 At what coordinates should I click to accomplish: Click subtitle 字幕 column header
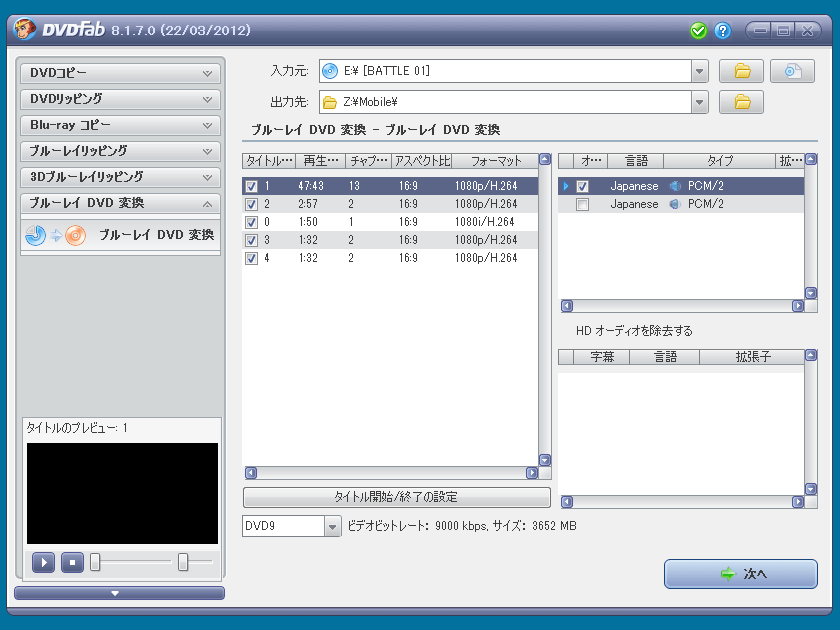click(602, 357)
